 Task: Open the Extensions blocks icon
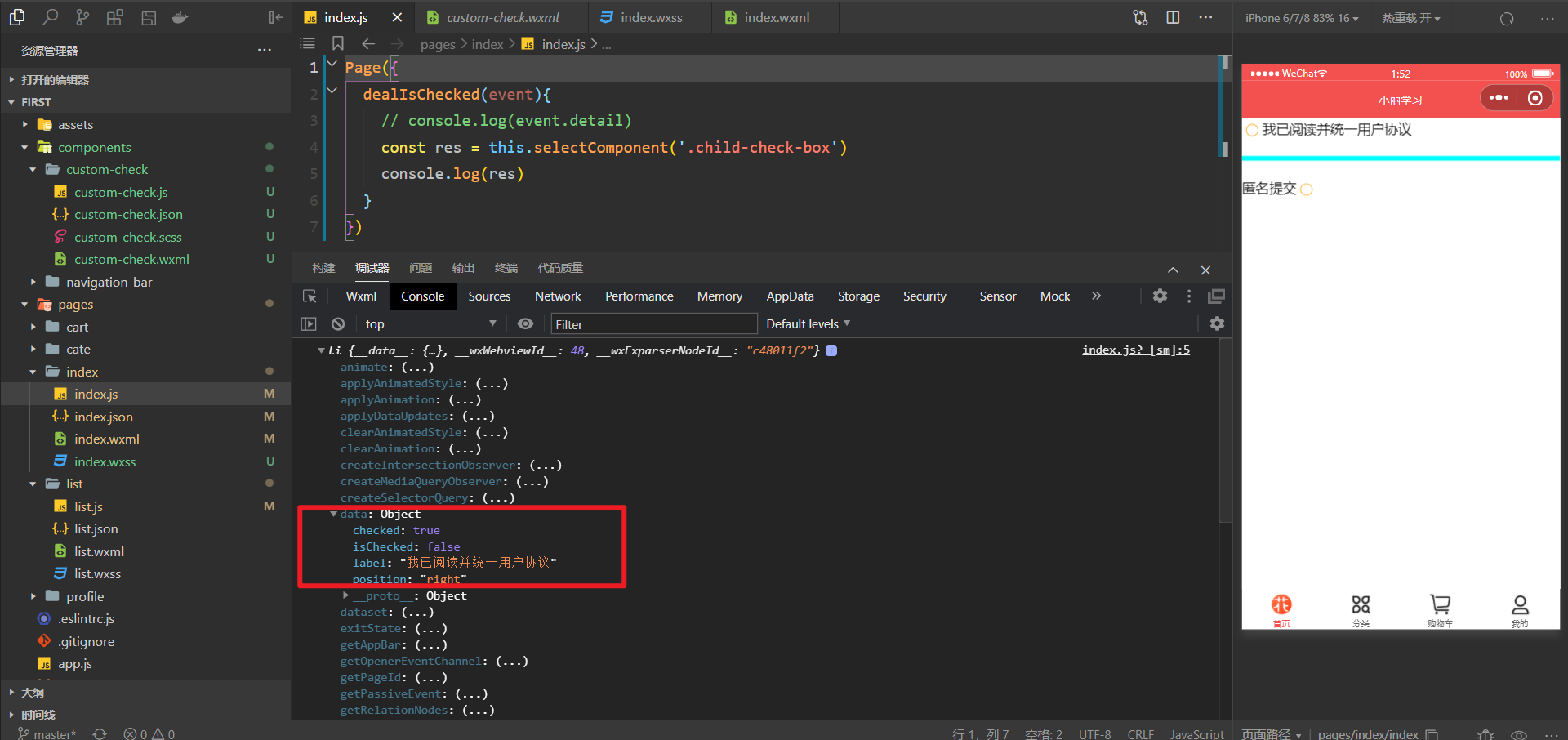115,17
